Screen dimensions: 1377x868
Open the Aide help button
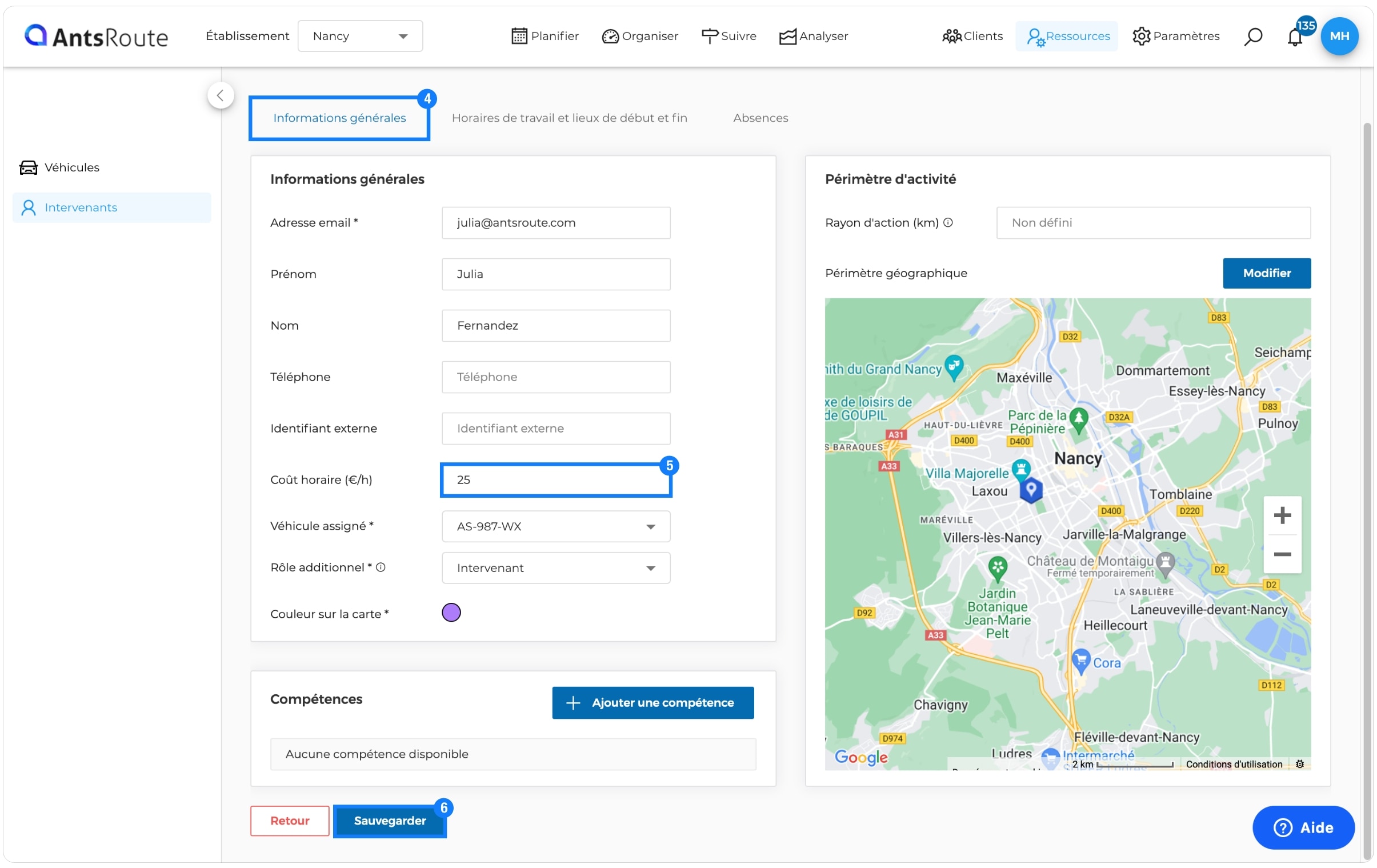(1304, 828)
